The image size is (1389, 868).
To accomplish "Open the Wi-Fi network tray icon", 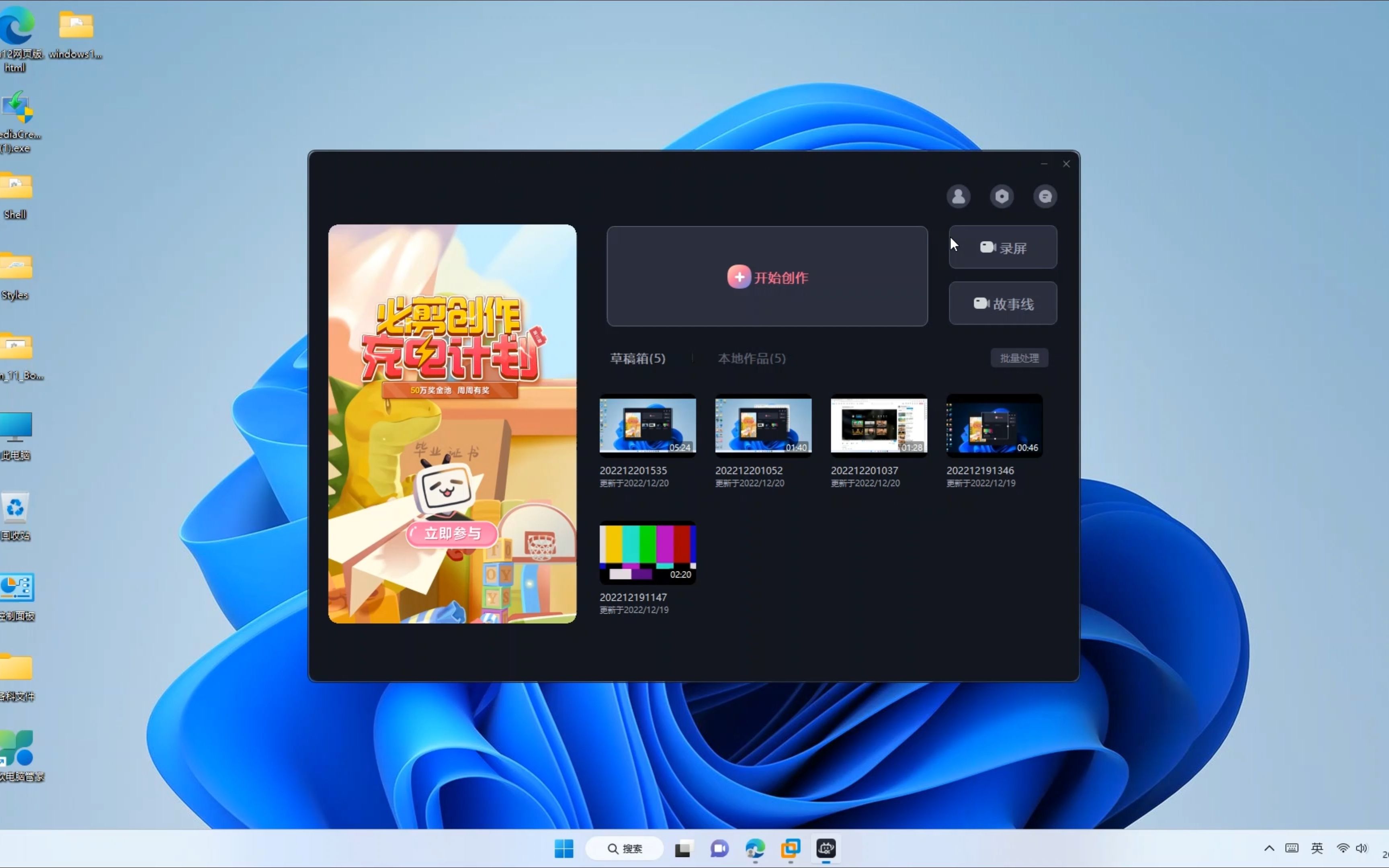I will tap(1342, 848).
